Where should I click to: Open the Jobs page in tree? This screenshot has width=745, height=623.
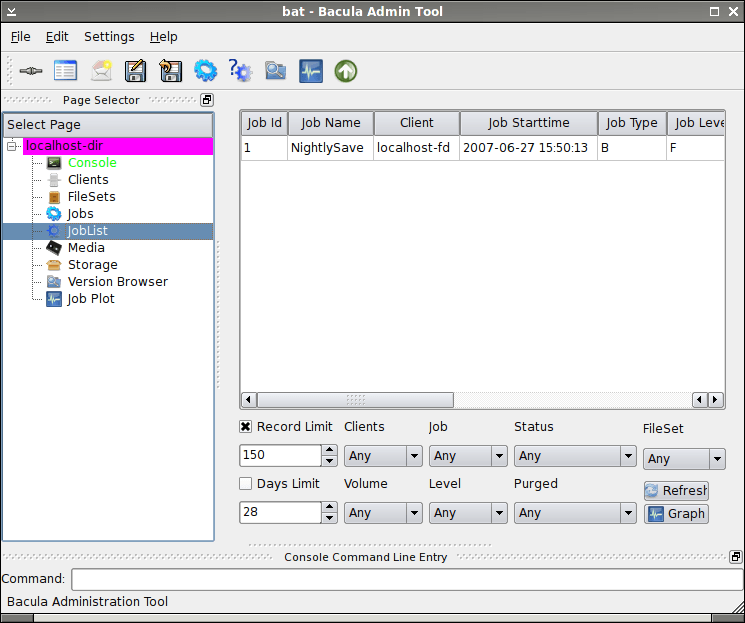(x=80, y=214)
